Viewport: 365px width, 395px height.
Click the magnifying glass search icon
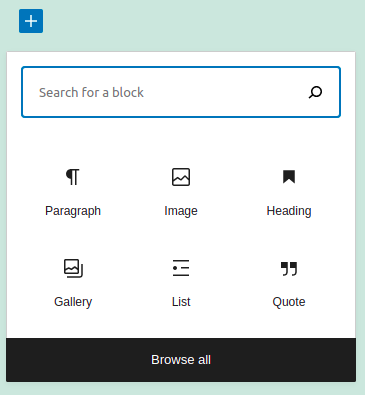[x=315, y=92]
